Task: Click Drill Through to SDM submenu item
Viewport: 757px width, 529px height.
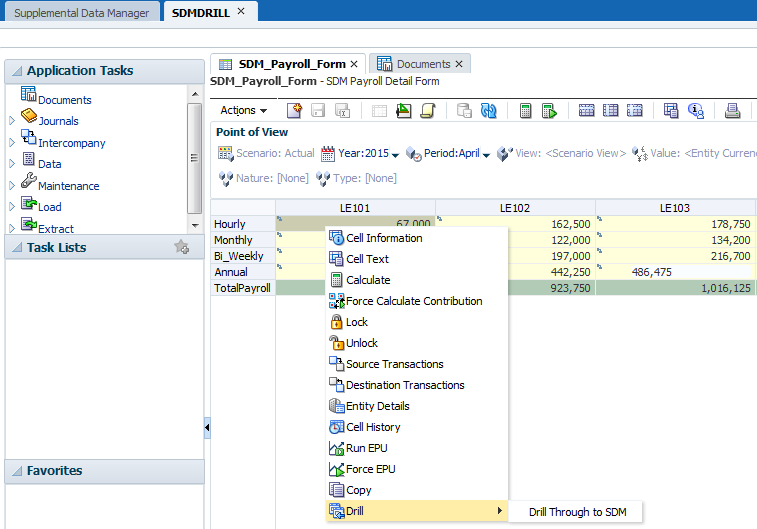Action: coord(577,512)
